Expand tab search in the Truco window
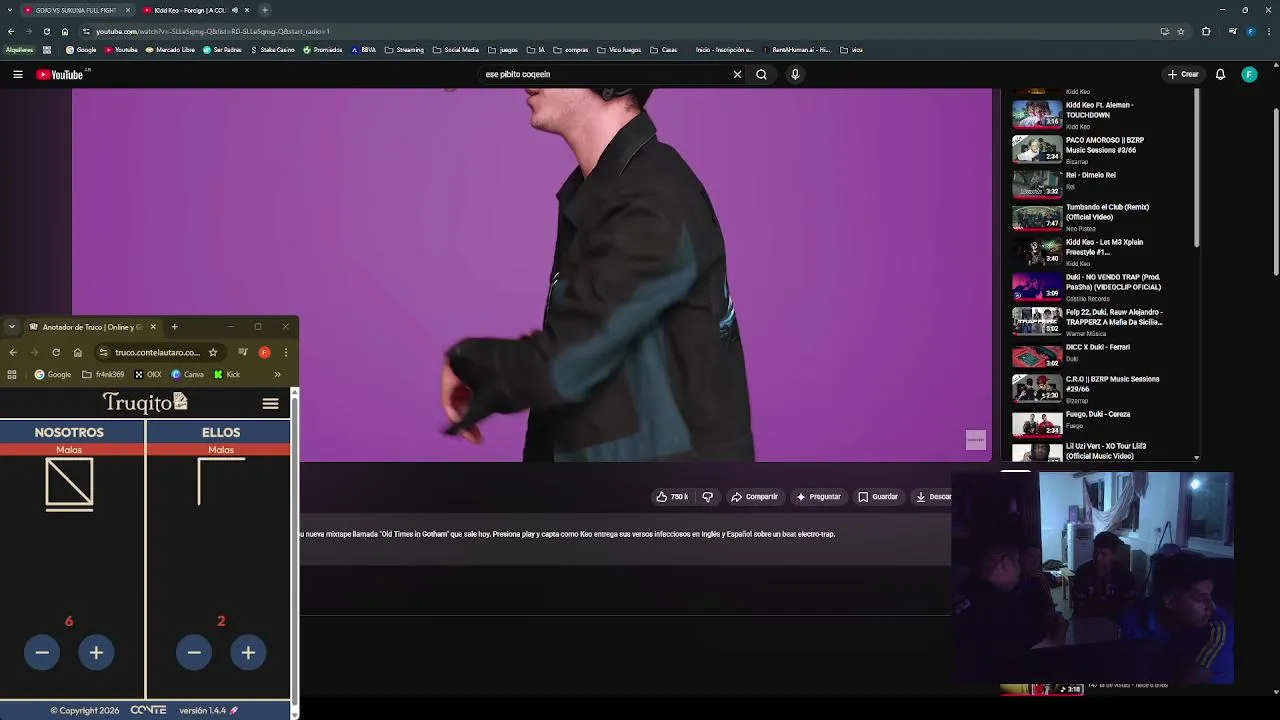The height and width of the screenshot is (720, 1280). pos(11,327)
